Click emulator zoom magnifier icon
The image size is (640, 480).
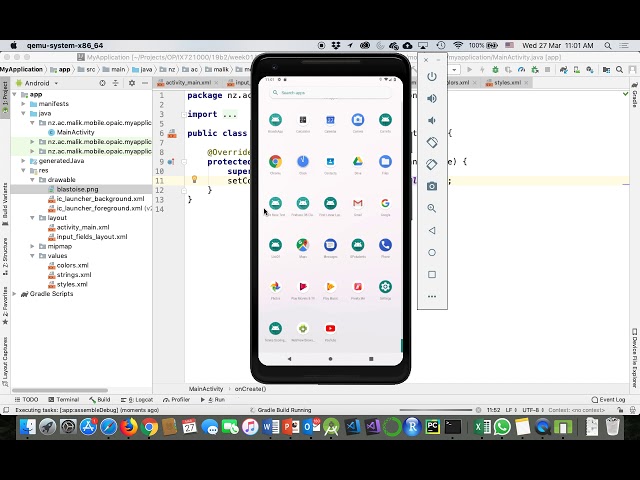pos(432,209)
